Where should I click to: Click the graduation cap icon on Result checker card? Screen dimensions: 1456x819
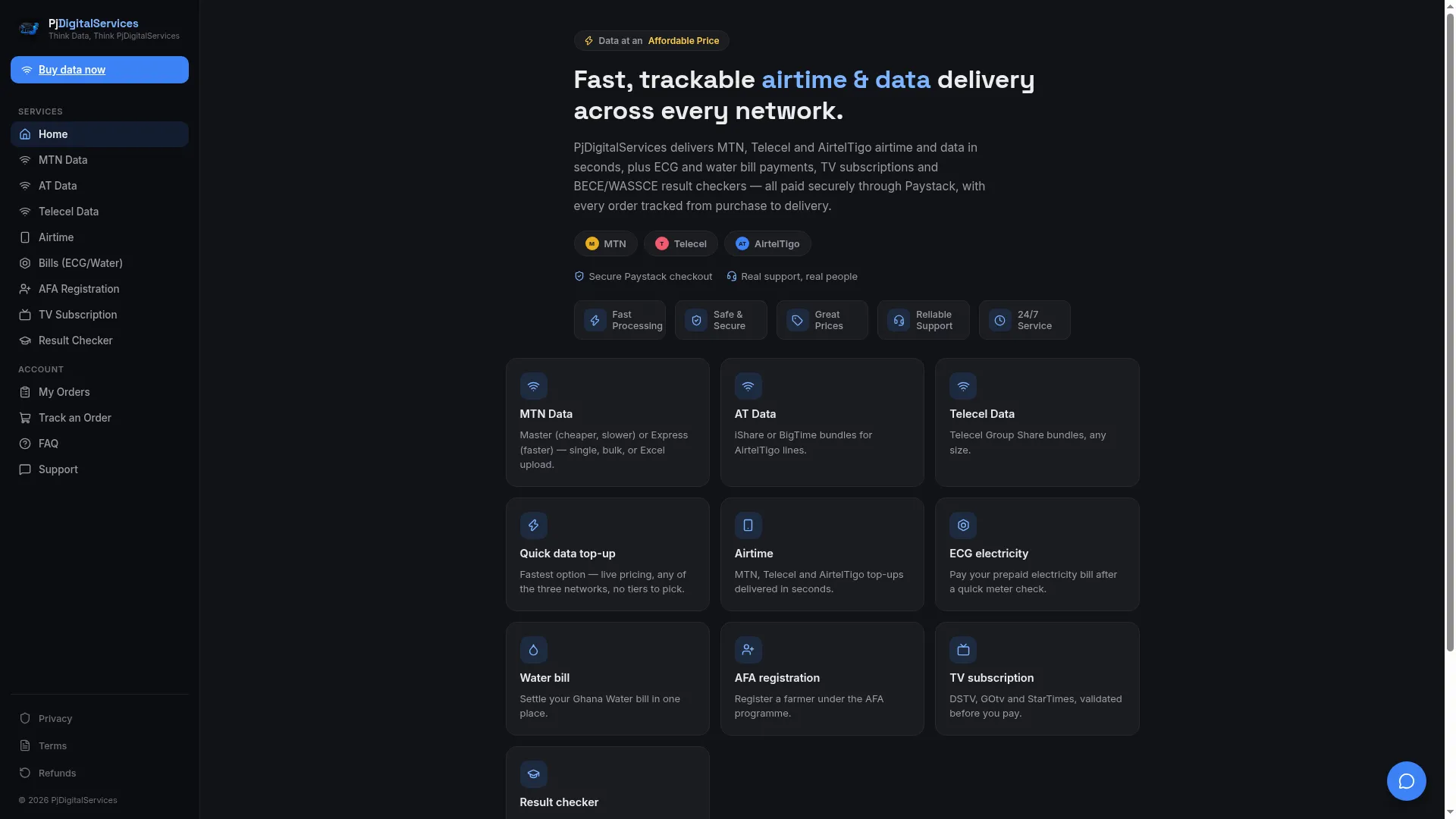(x=533, y=774)
